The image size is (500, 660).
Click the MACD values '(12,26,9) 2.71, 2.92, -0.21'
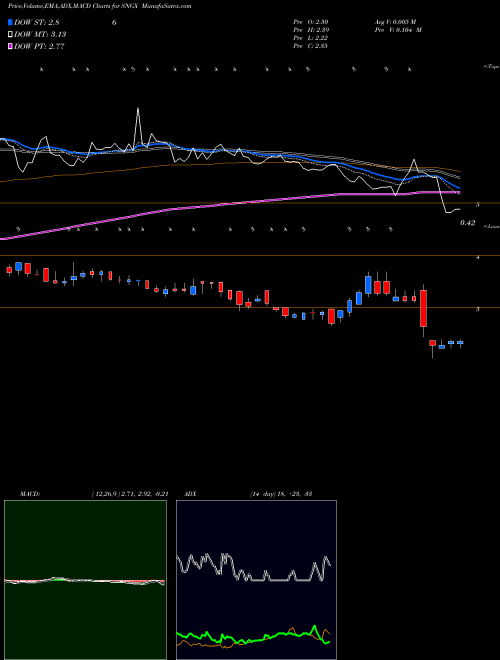pos(130,494)
